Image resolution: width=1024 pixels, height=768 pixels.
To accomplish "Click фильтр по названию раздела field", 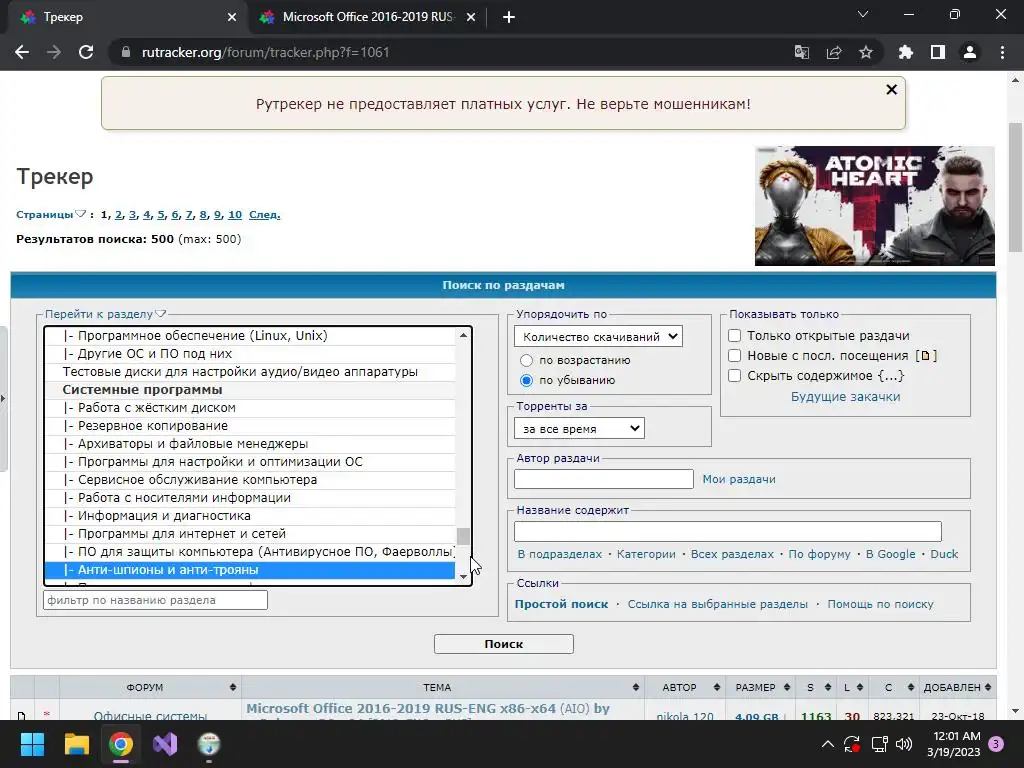I will pos(155,600).
